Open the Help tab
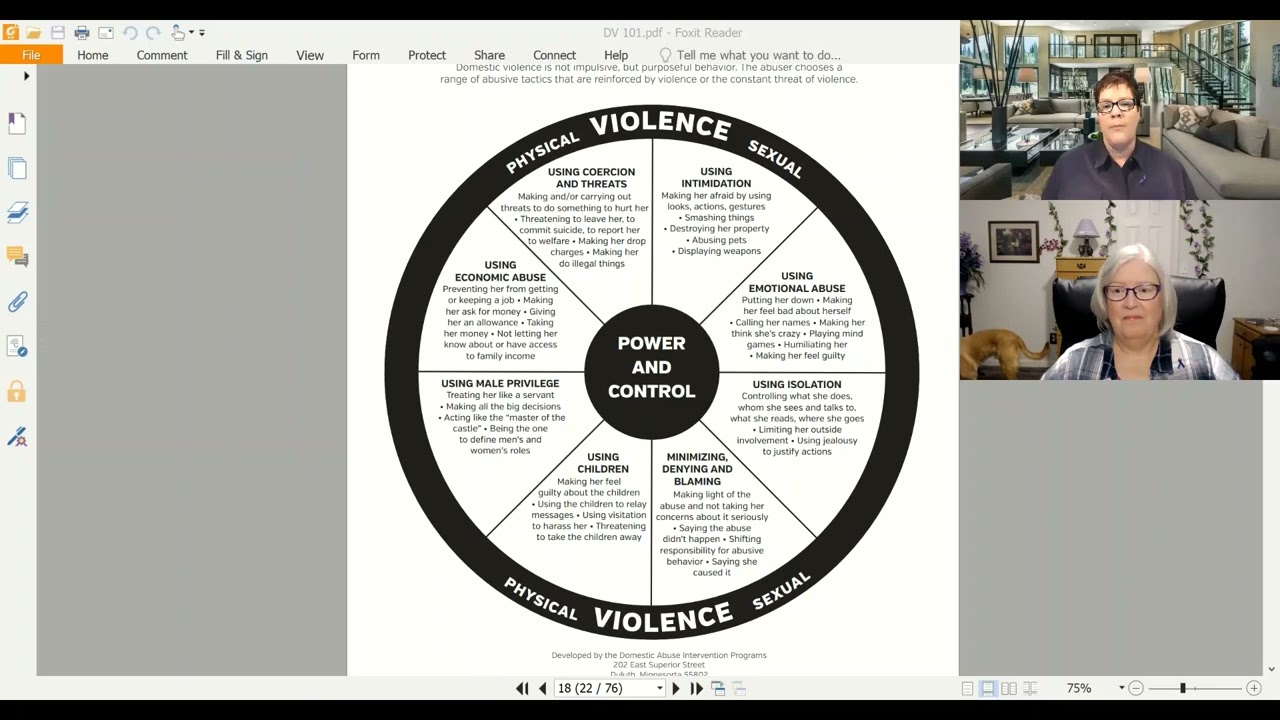The height and width of the screenshot is (720, 1280). [616, 55]
